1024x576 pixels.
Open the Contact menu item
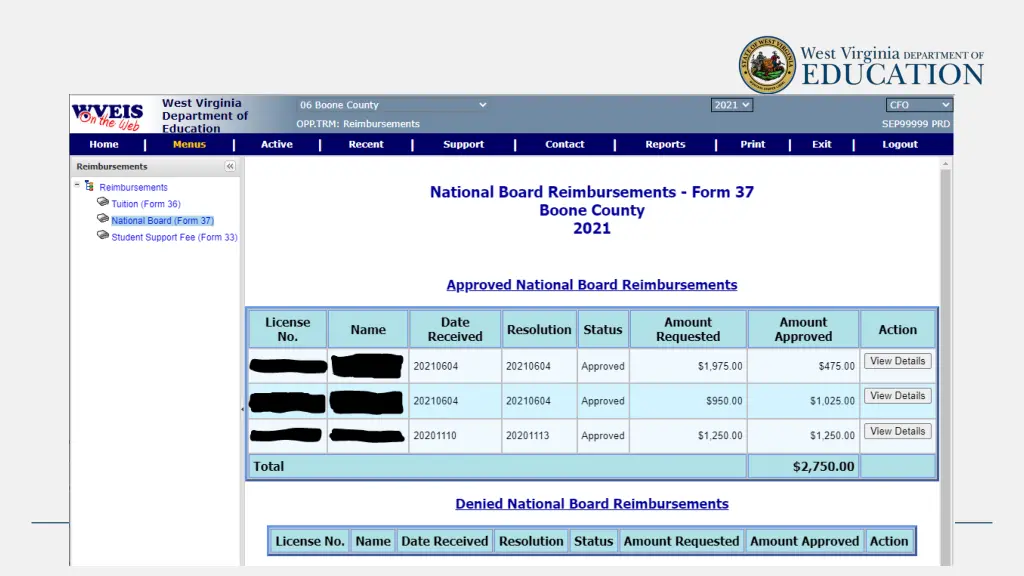[565, 144]
